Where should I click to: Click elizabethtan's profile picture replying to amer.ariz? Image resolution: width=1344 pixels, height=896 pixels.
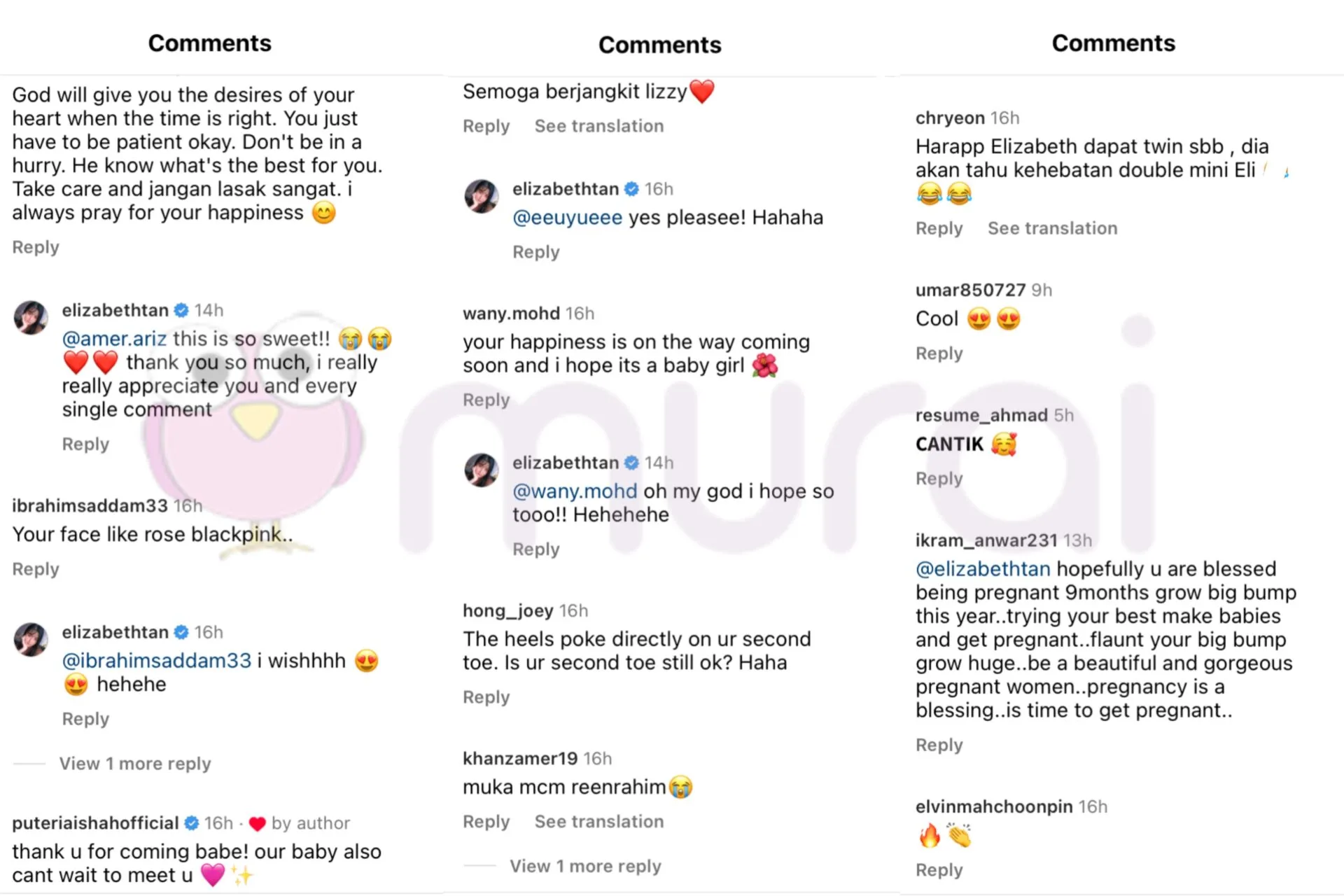click(31, 318)
